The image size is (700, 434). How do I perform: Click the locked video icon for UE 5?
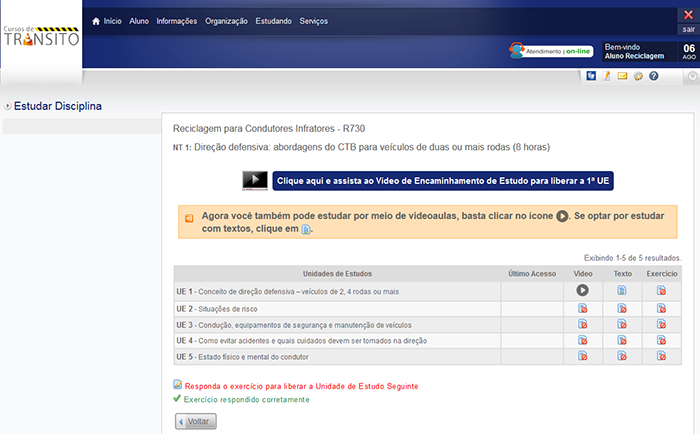tap(582, 356)
